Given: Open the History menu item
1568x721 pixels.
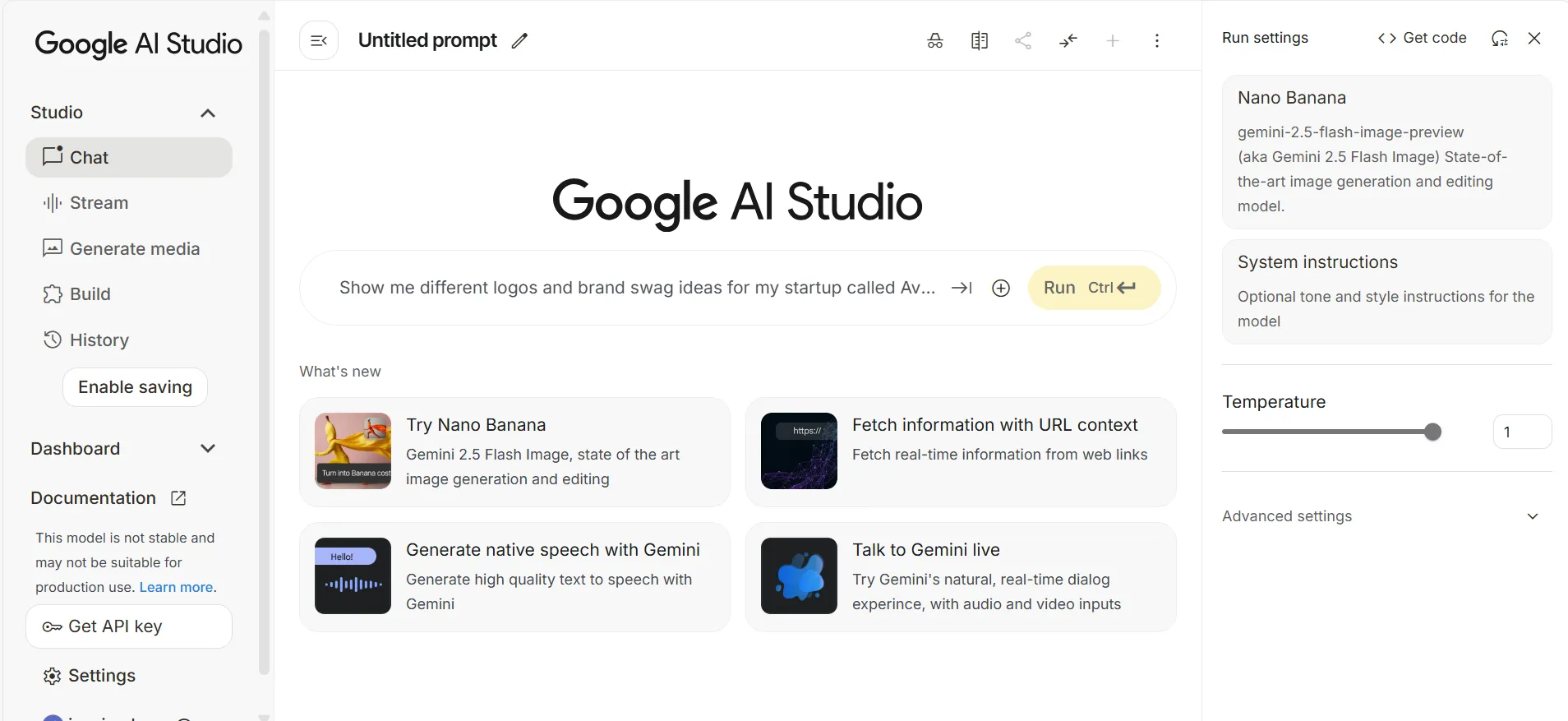Looking at the screenshot, I should pos(129,340).
